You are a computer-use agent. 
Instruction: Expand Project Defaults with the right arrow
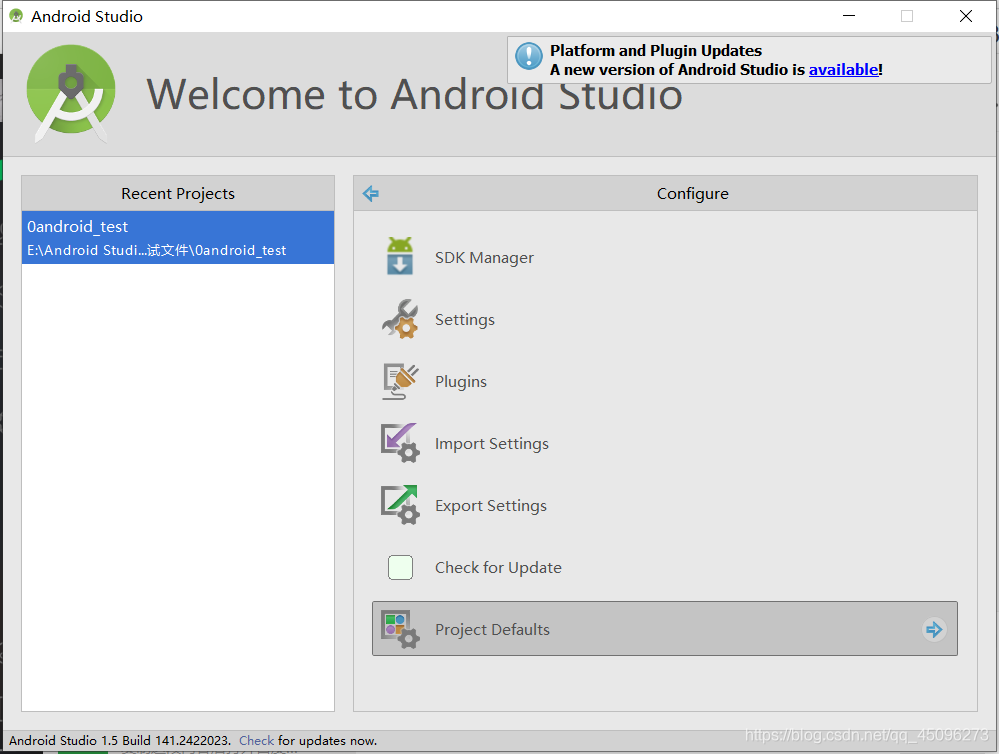(x=934, y=630)
